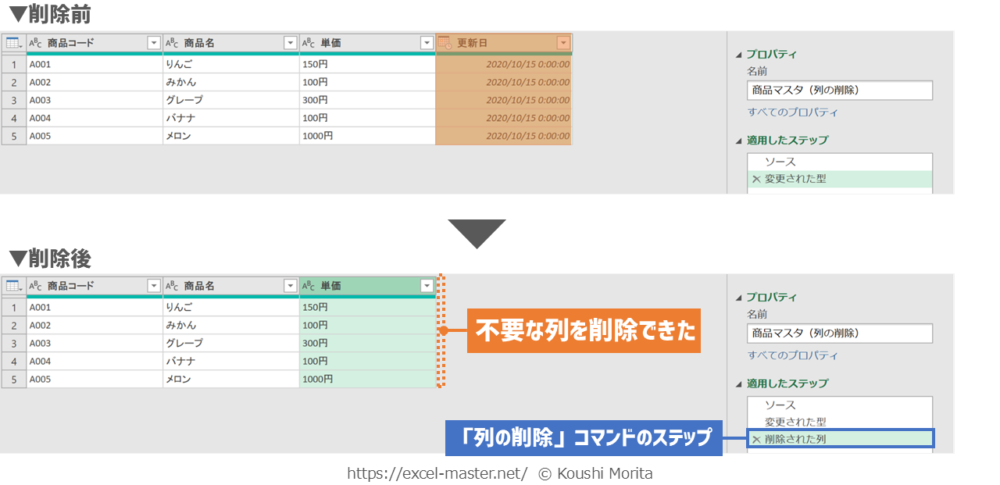This screenshot has height=485, width=1000.
Task: Click ABC type icon of 商品名 in upper table
Action: [x=172, y=43]
